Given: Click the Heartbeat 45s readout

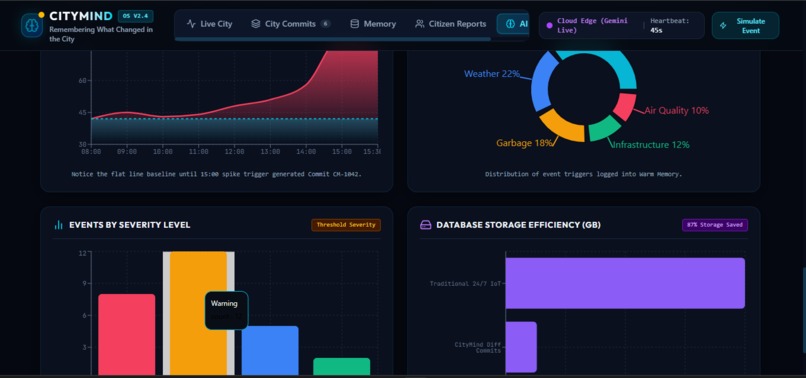Looking at the screenshot, I should [670, 25].
